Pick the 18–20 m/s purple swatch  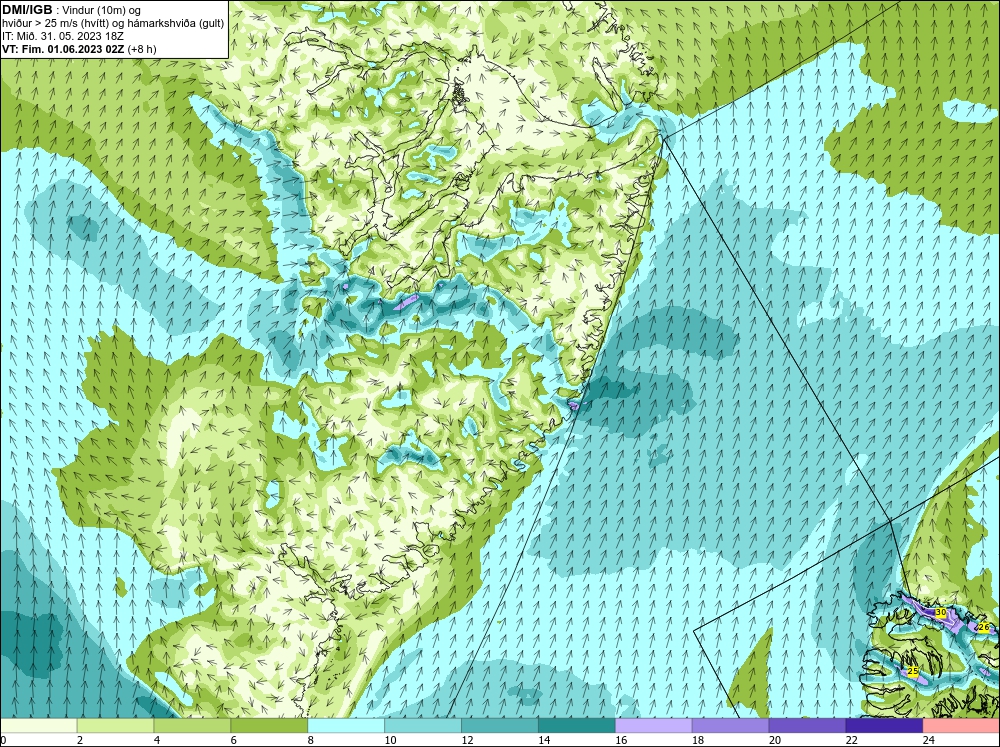pyautogui.click(x=730, y=726)
